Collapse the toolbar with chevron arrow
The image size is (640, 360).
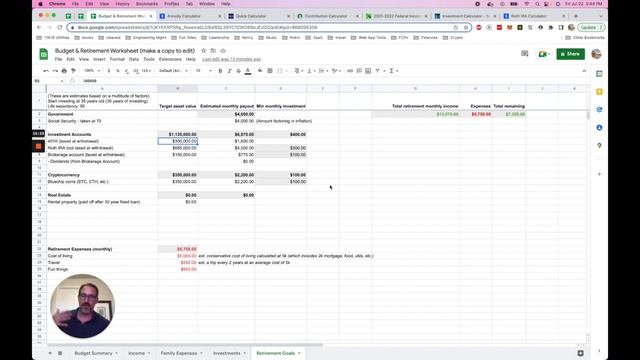click(584, 71)
